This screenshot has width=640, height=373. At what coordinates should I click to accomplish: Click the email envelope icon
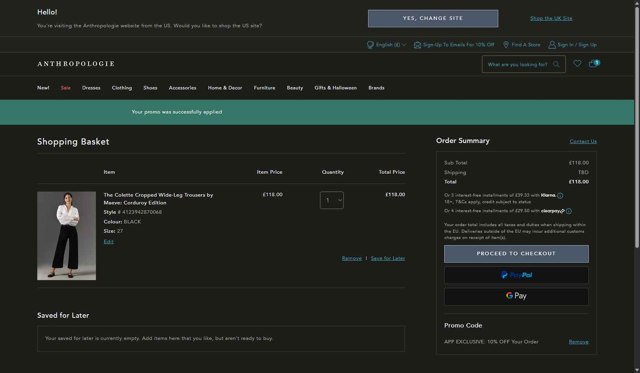(x=417, y=45)
